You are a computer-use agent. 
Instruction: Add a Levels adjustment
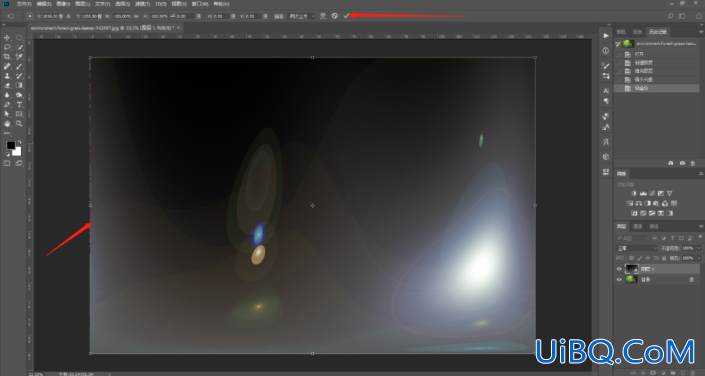pos(643,193)
